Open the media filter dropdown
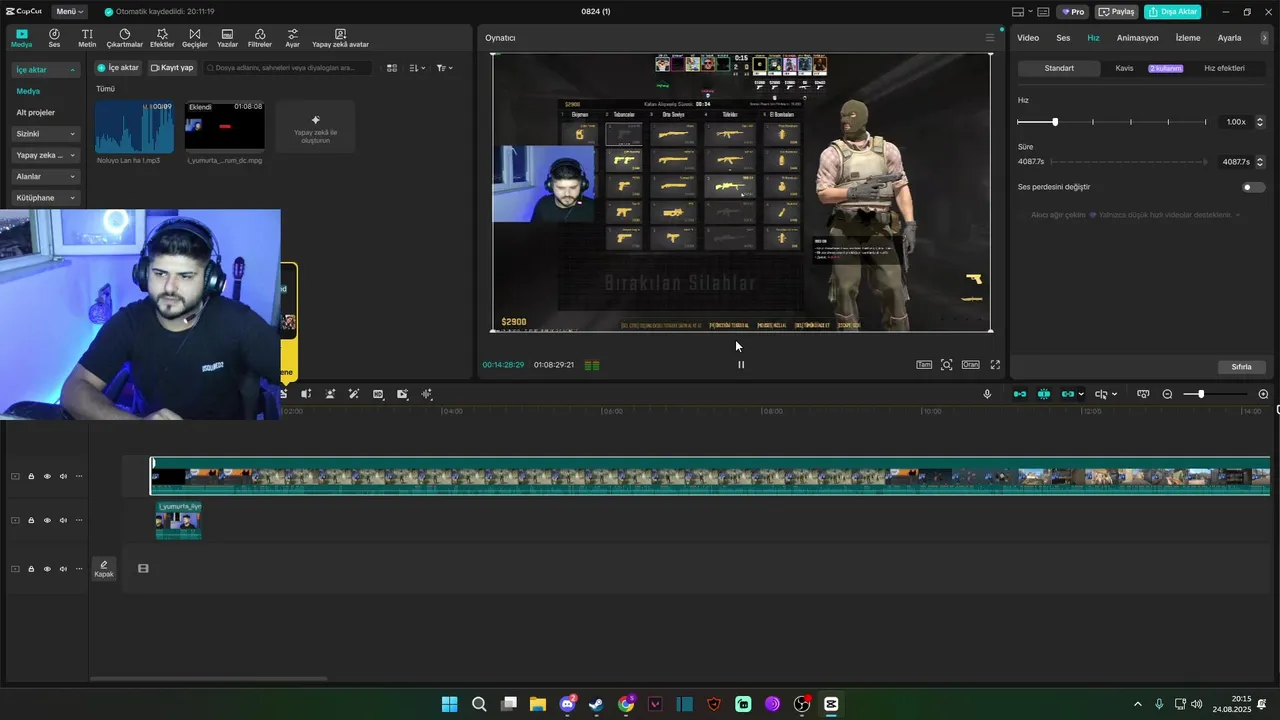Image resolution: width=1280 pixels, height=720 pixels. pos(445,68)
